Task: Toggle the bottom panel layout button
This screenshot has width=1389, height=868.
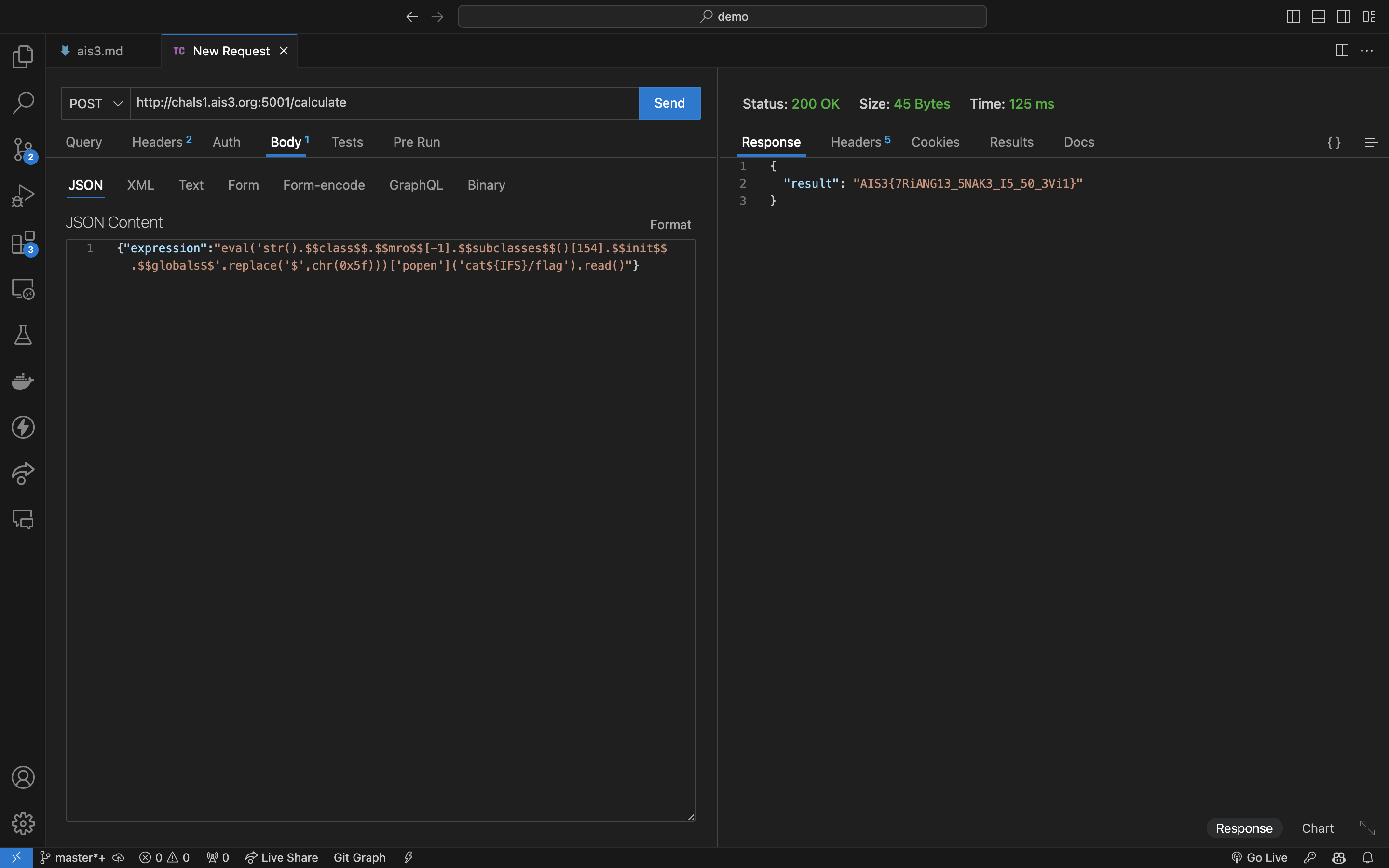Action: pyautogui.click(x=1319, y=17)
